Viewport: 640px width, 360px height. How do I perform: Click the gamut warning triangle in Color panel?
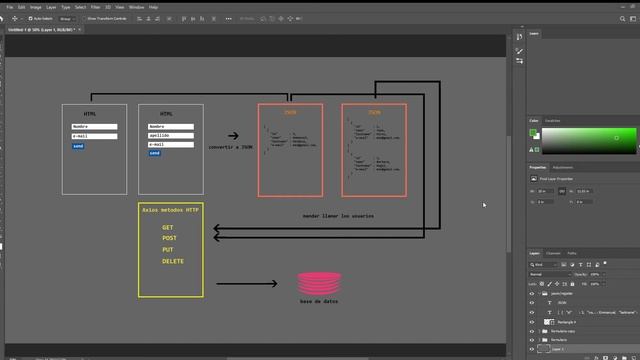531,150
